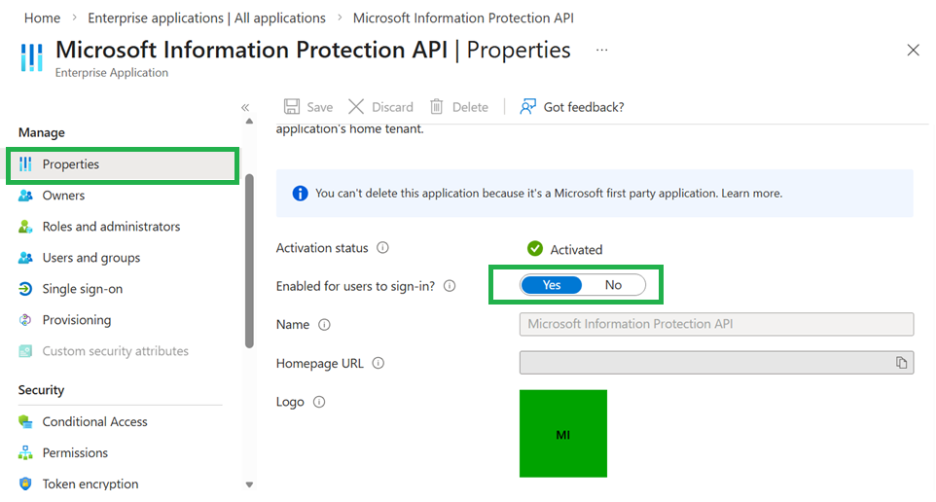Go to Home breadcrumb
Viewport: 936px width, 502px height.
pyautogui.click(x=42, y=18)
